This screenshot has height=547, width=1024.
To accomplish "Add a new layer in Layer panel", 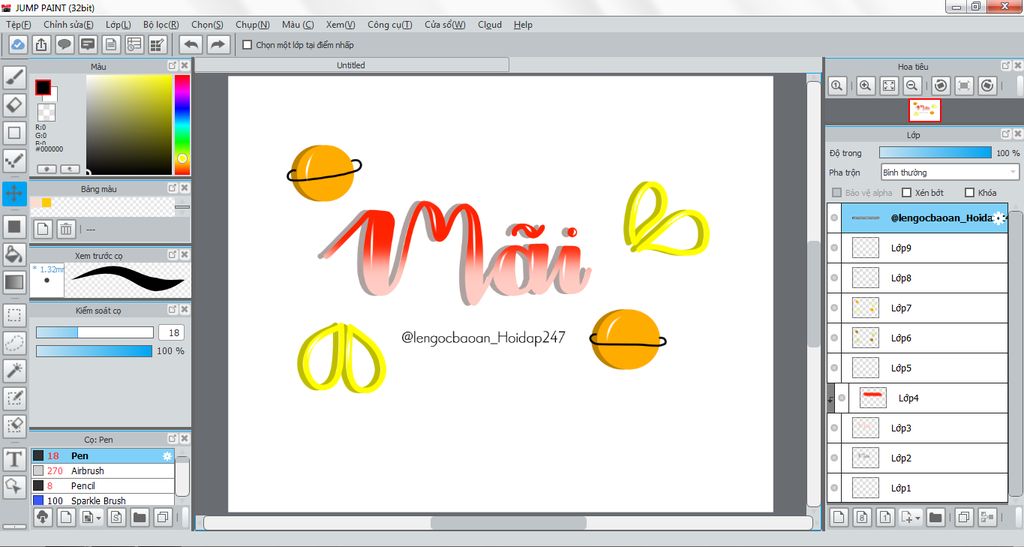I will click(839, 518).
